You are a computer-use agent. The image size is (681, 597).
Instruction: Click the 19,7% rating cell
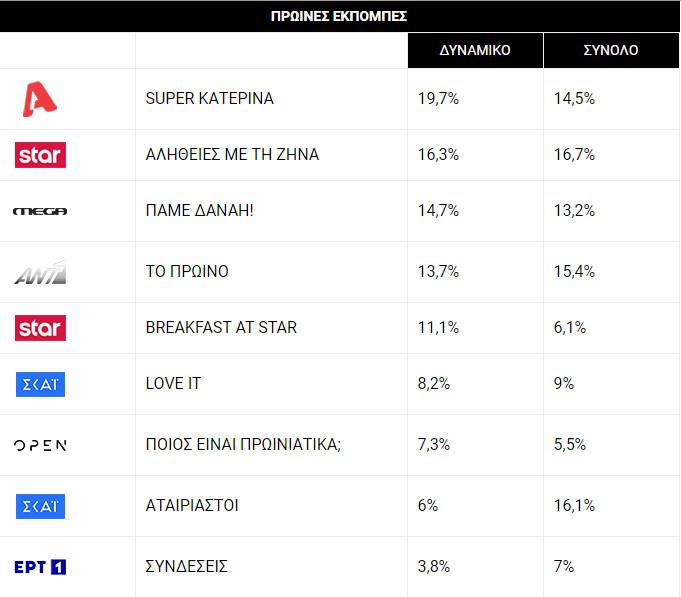tap(438, 98)
